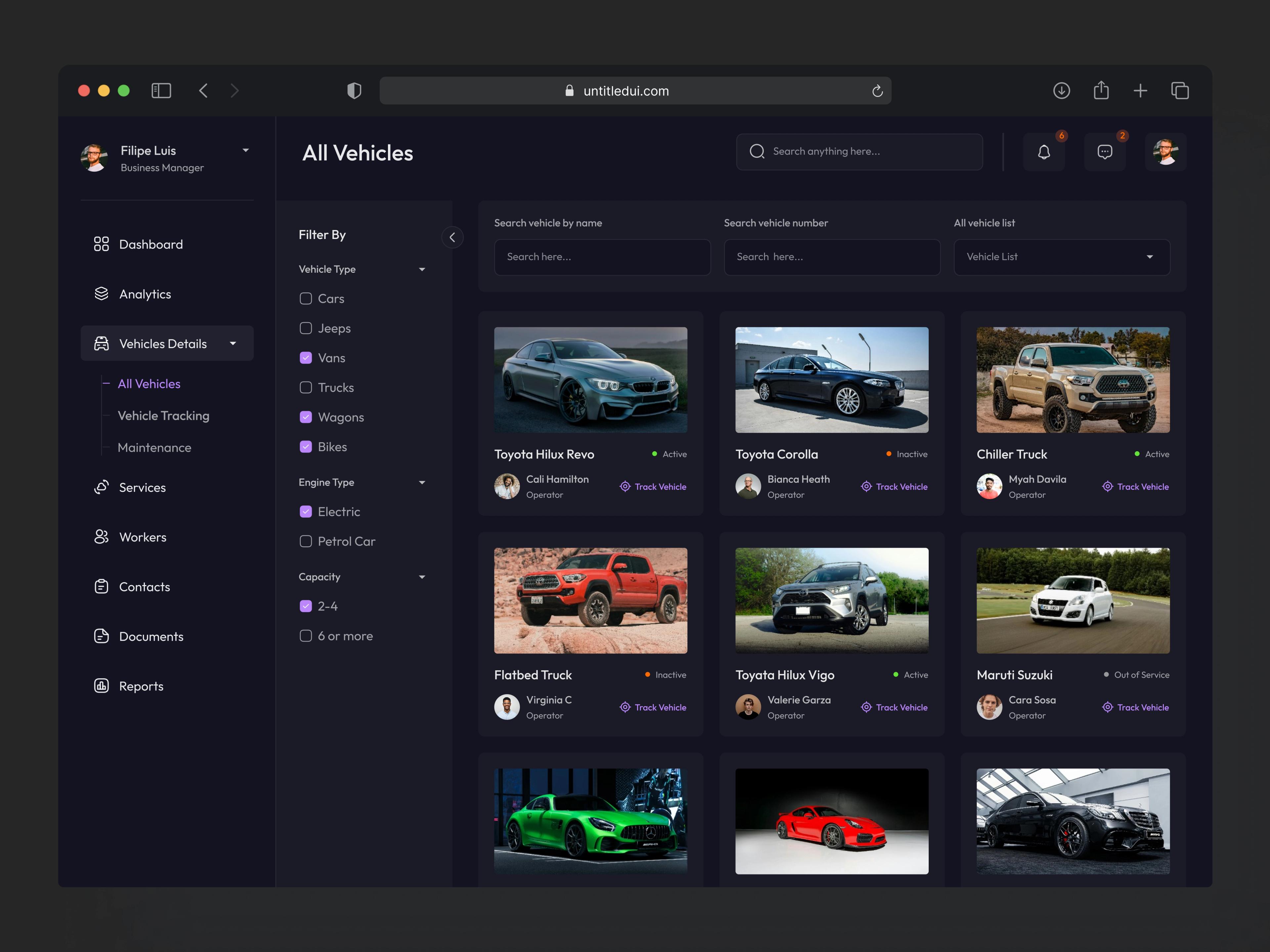Focus the Search vehicle number input
Screen dimensions: 1270x952
click(x=832, y=257)
